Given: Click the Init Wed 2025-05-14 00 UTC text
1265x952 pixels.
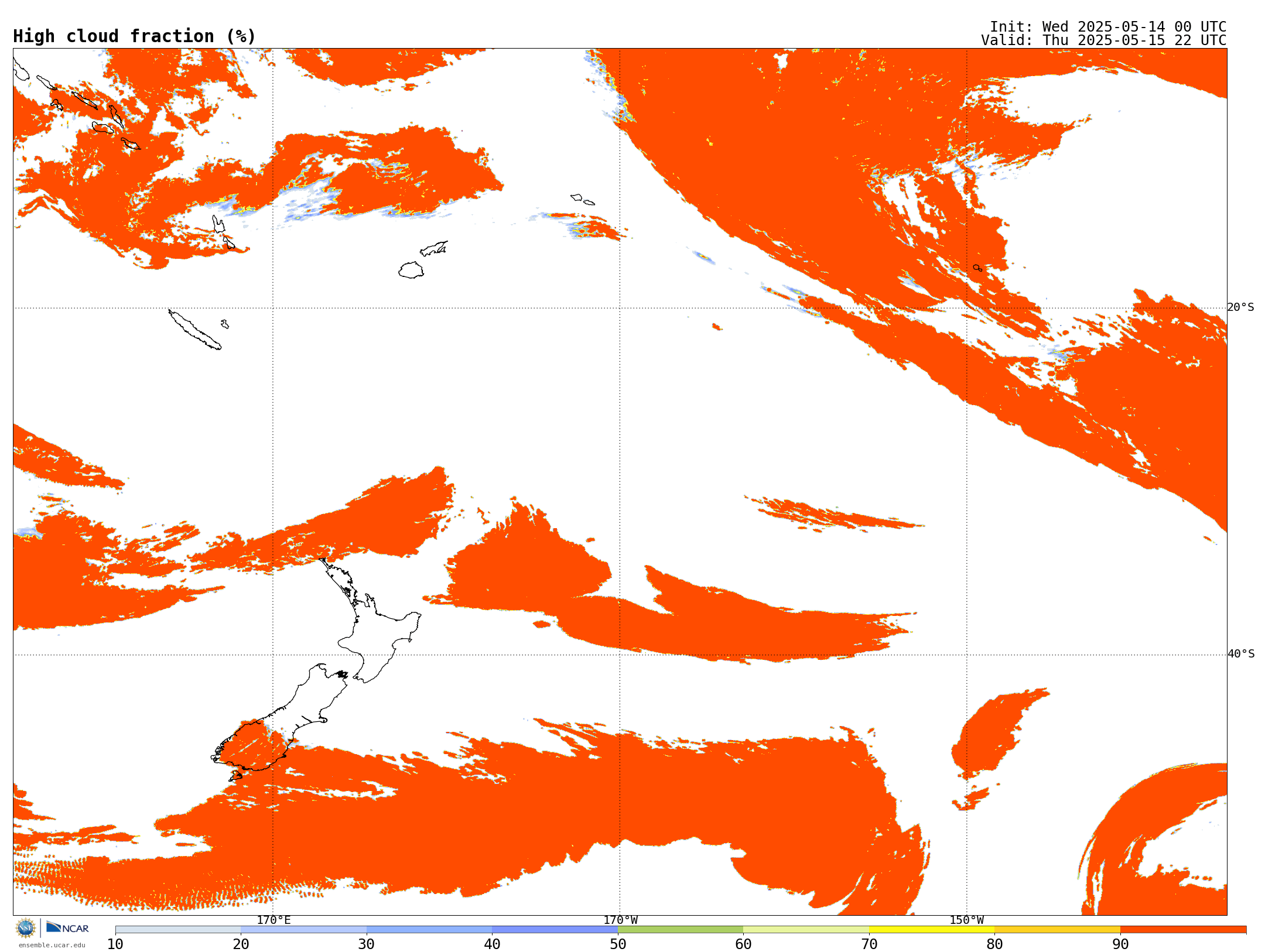Looking at the screenshot, I should click(x=1107, y=27).
